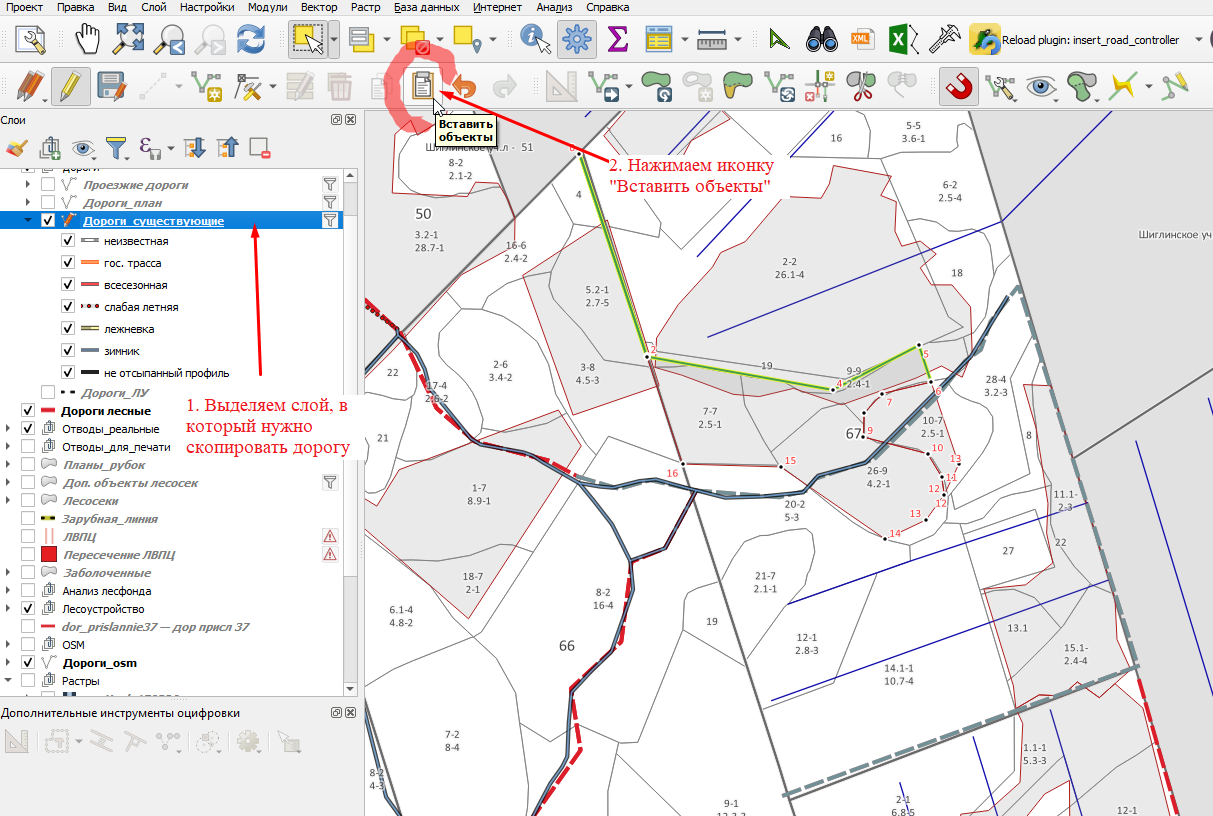Expand the Проезжие дороги layer
The height and width of the screenshot is (816, 1213).
coord(29,184)
